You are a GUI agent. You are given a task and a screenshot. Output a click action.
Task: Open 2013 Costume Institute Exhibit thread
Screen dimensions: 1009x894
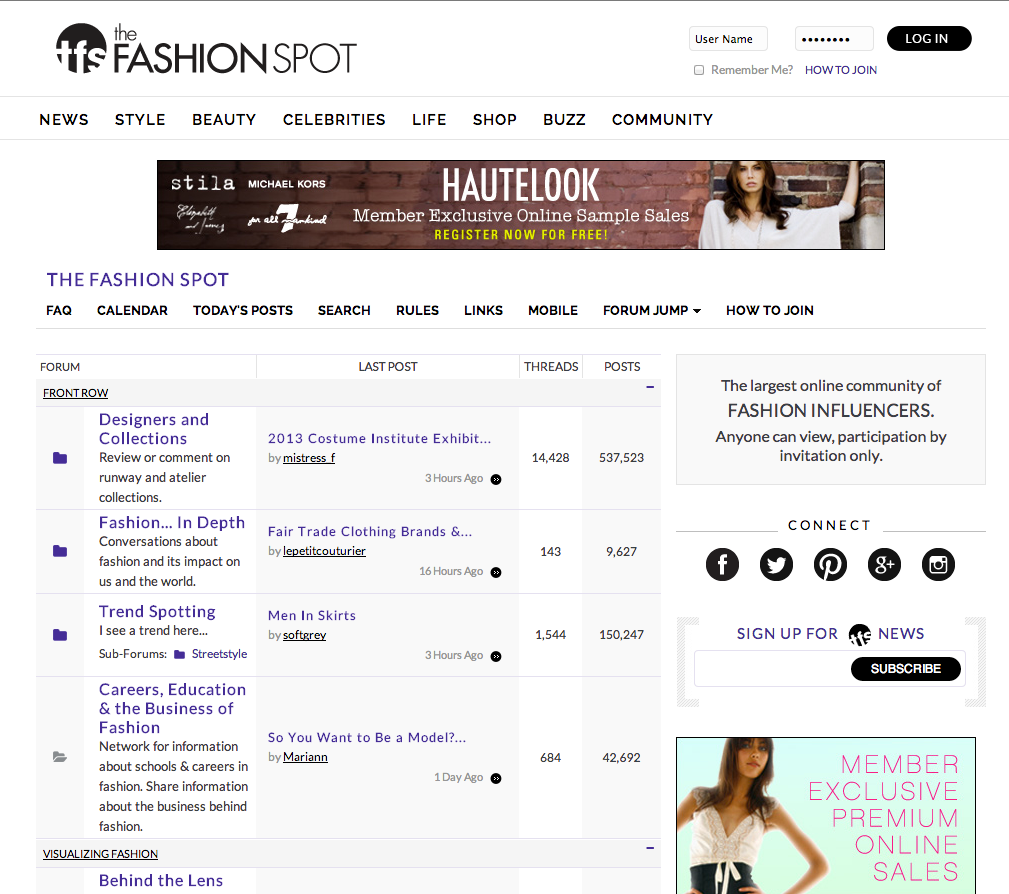point(379,438)
